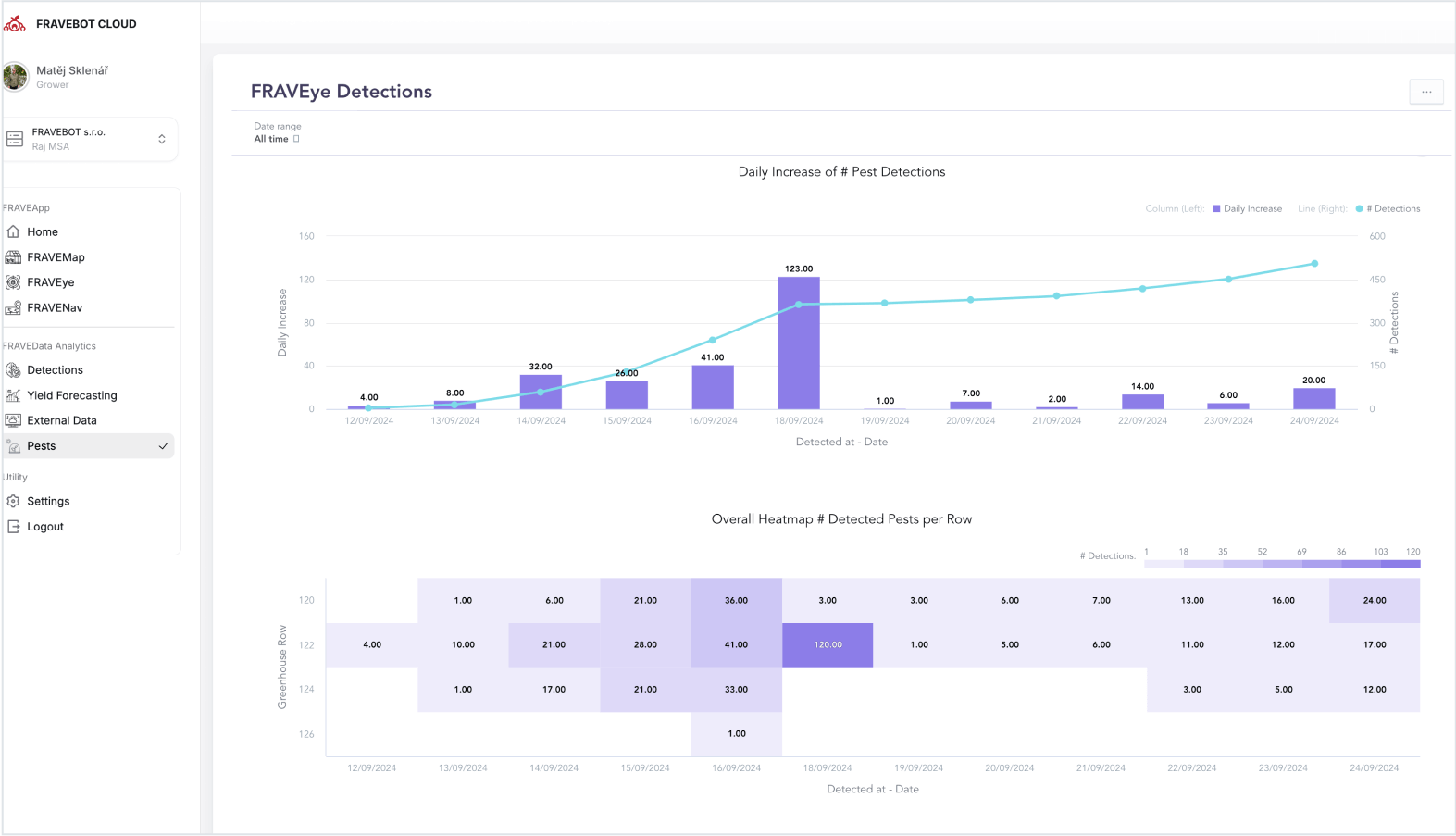
Task: Select the 16.00 heatmap cell in row 120
Action: click(x=1284, y=601)
